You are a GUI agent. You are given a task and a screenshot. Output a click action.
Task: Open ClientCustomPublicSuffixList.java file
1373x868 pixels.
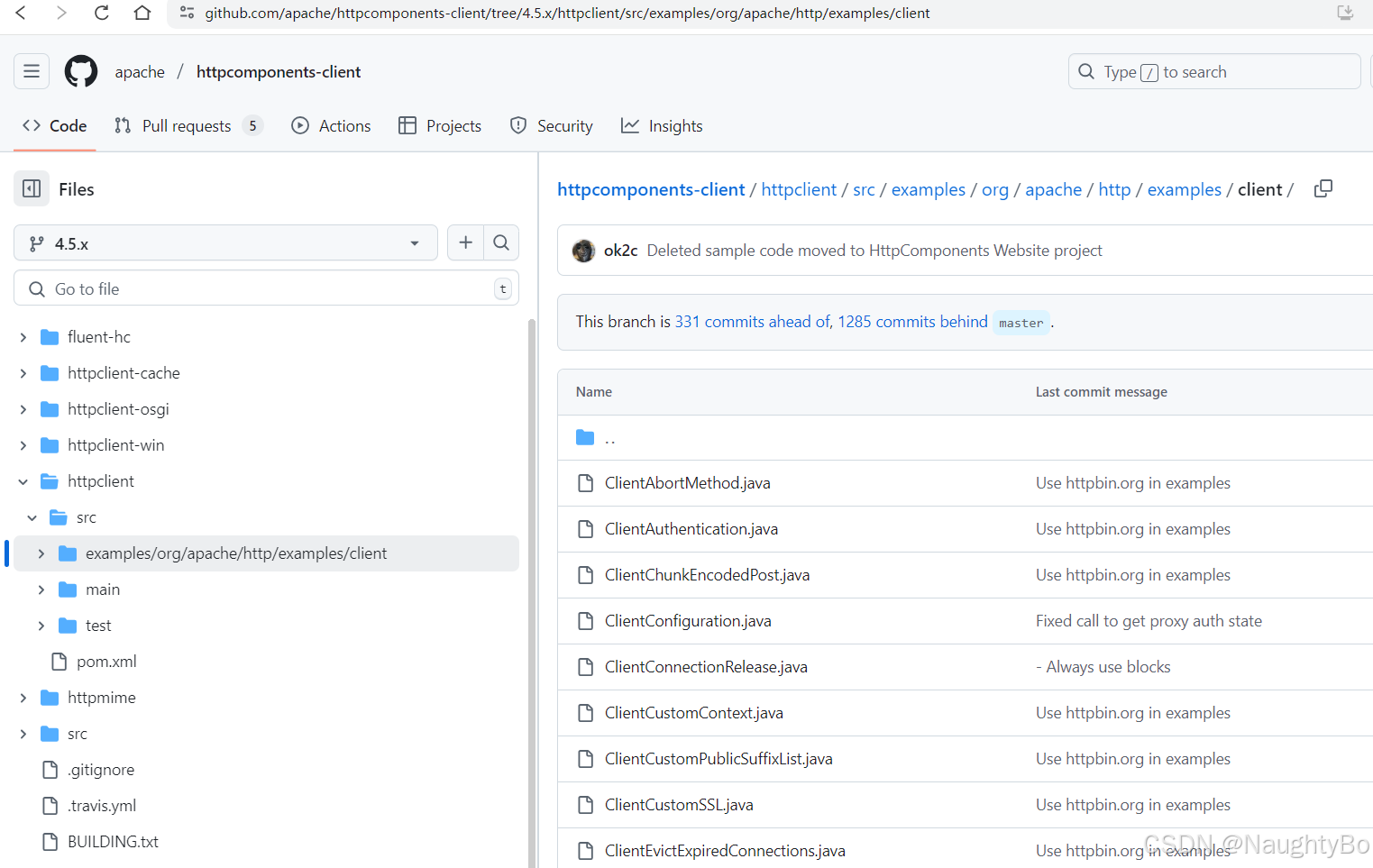click(x=719, y=759)
